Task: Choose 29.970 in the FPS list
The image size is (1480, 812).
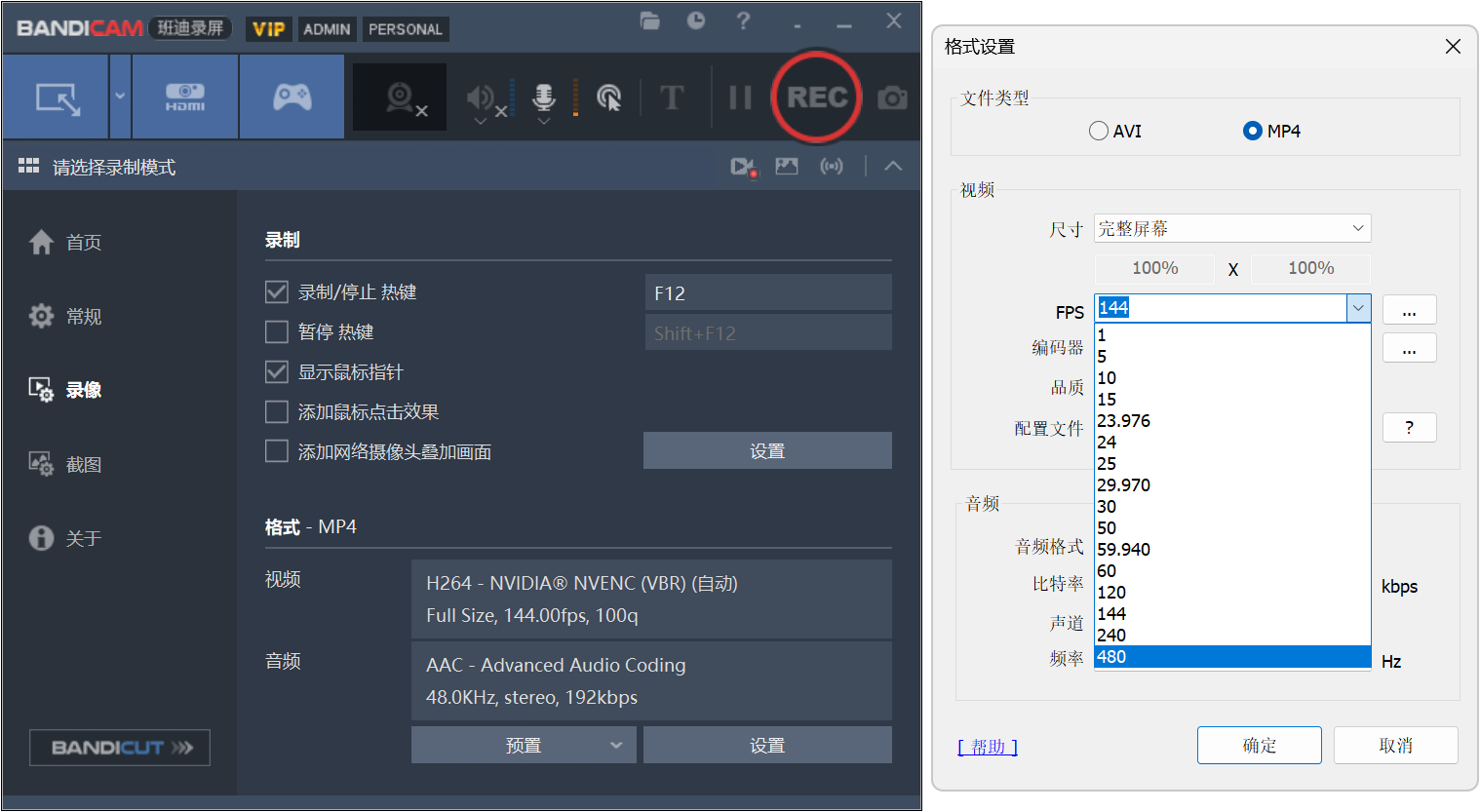Action: pos(1232,485)
